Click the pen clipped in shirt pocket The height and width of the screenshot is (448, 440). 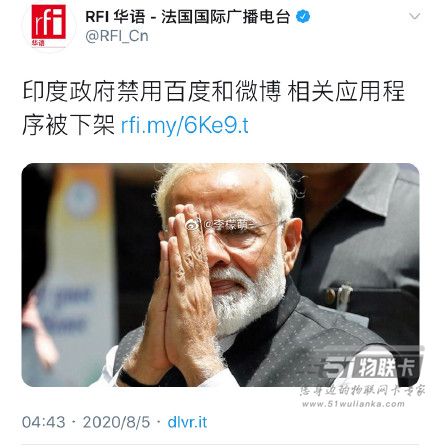tap(340, 294)
